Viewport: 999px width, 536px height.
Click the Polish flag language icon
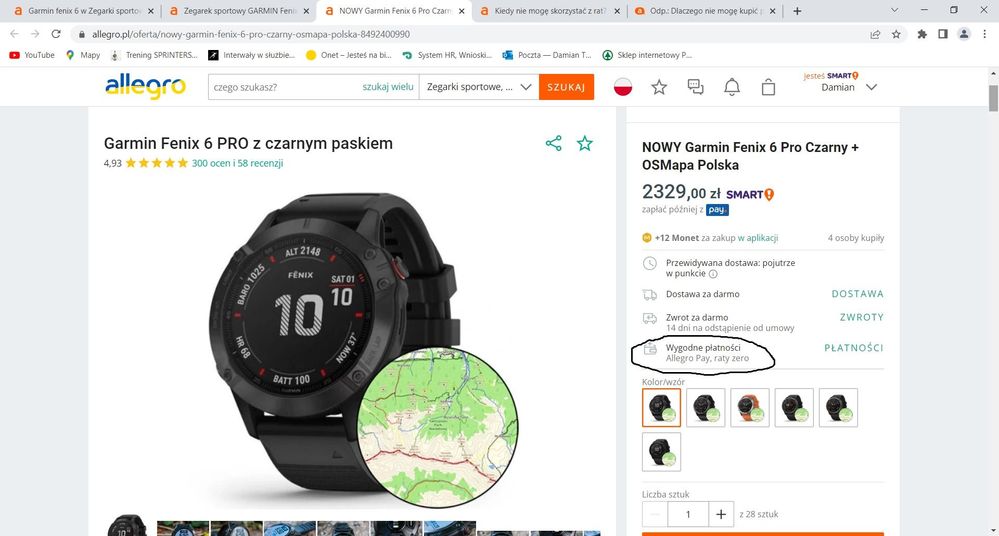(622, 87)
